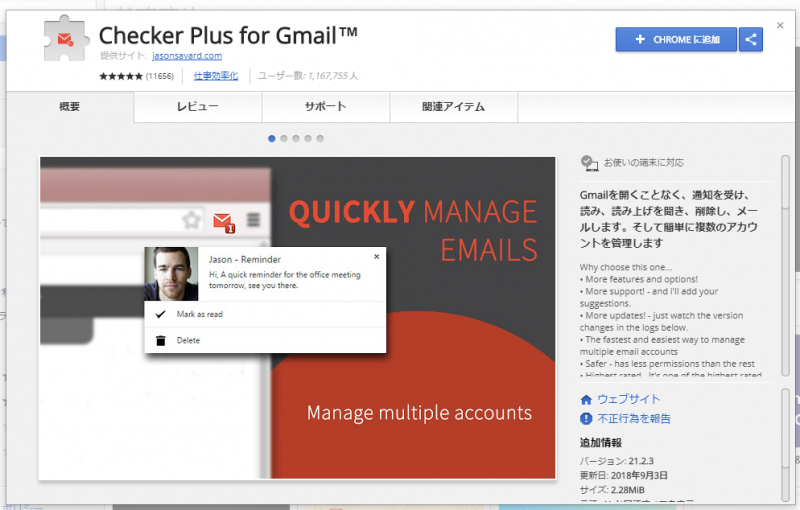
Task: Click the five-star rating
Action: 121,76
